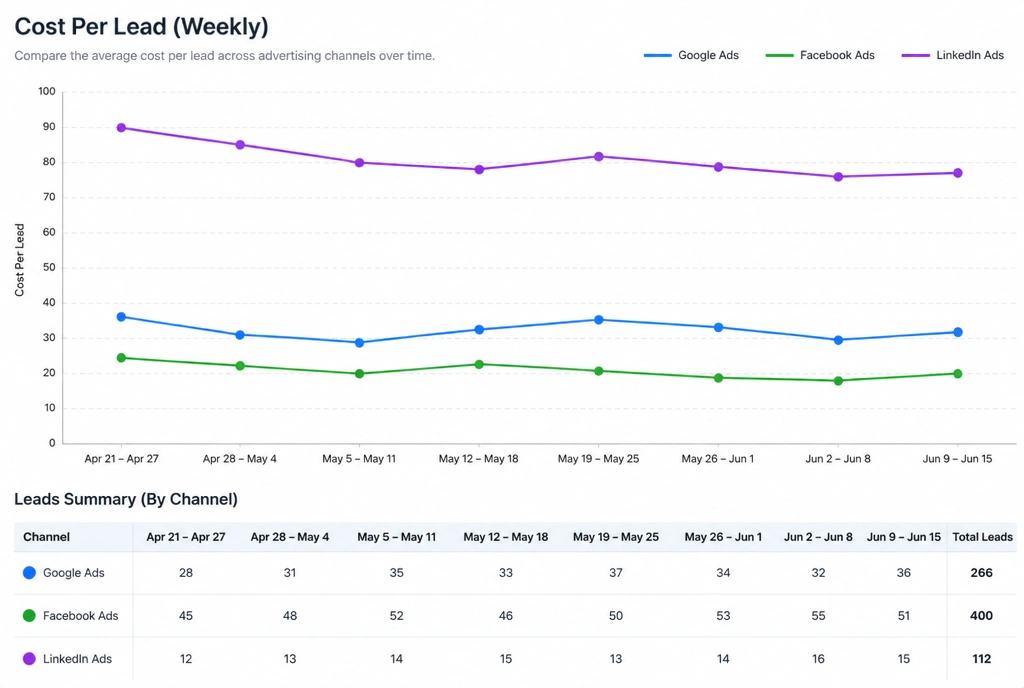
Task: Toggle the Facebook Ads legend entry
Action: click(x=820, y=55)
